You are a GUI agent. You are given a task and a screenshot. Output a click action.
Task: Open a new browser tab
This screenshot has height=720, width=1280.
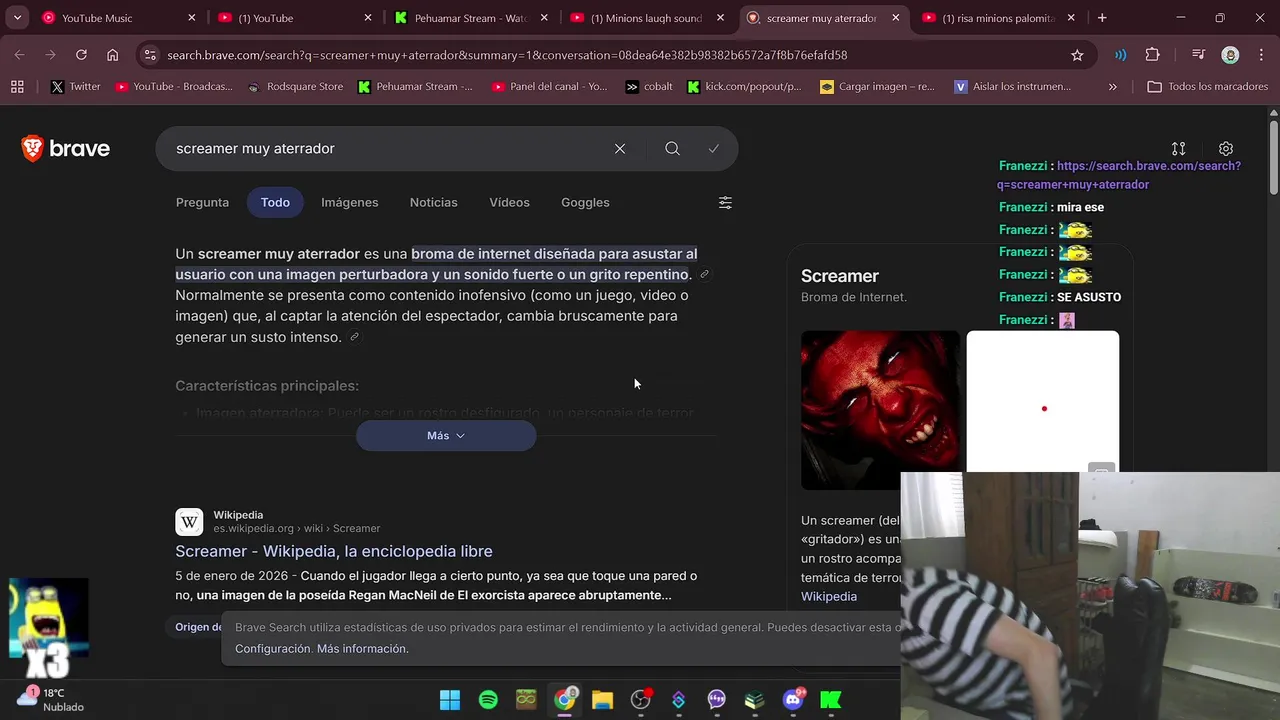[x=1102, y=18]
